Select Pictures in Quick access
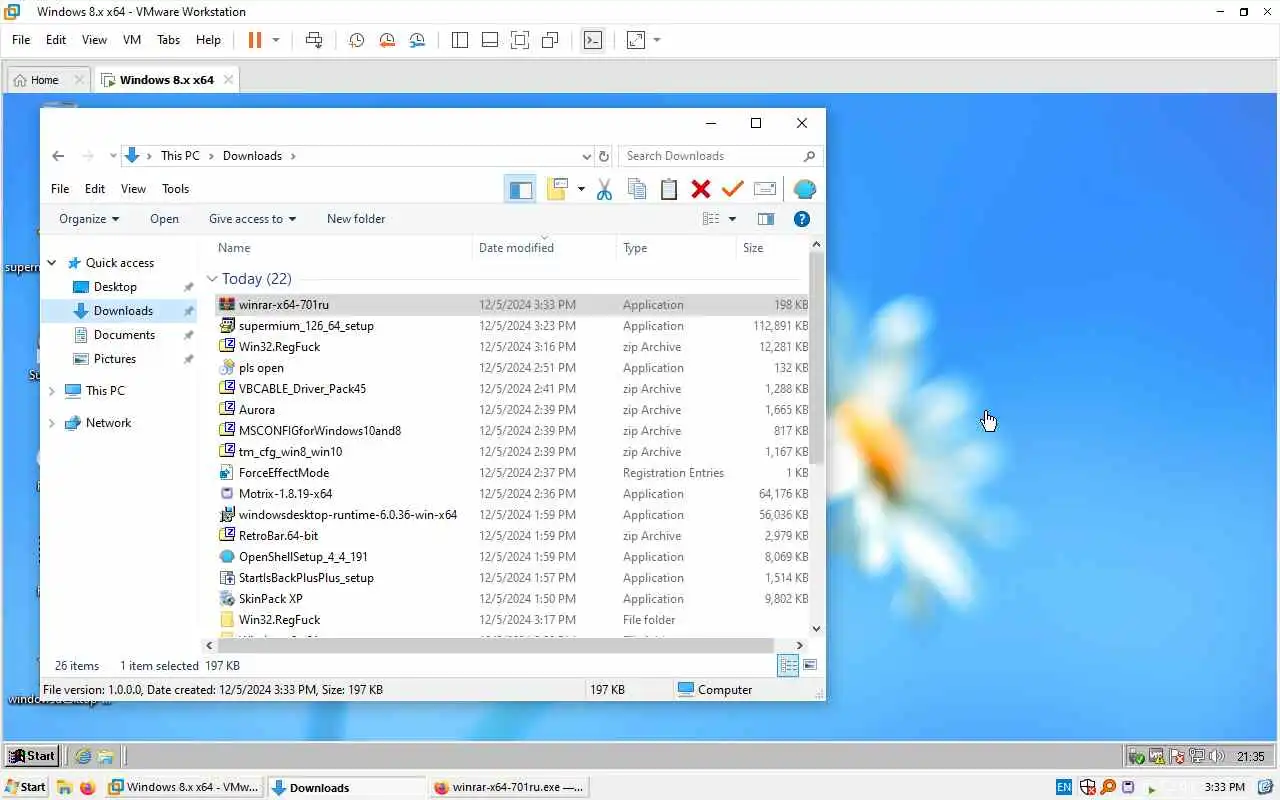This screenshot has height=800, width=1280. [x=115, y=359]
